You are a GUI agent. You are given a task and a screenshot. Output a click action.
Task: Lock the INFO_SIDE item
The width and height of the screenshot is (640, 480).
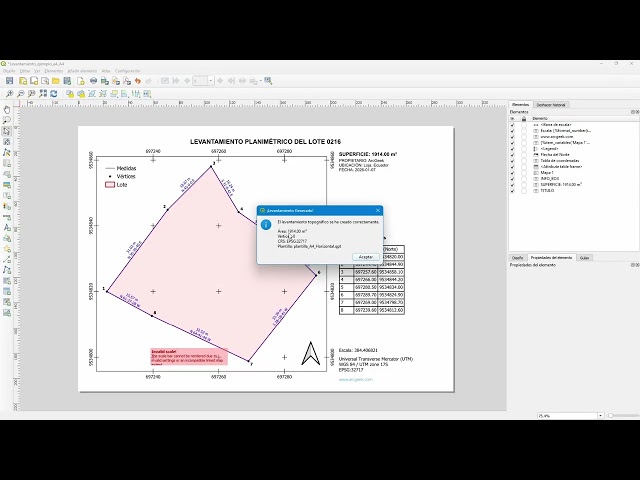(x=524, y=179)
